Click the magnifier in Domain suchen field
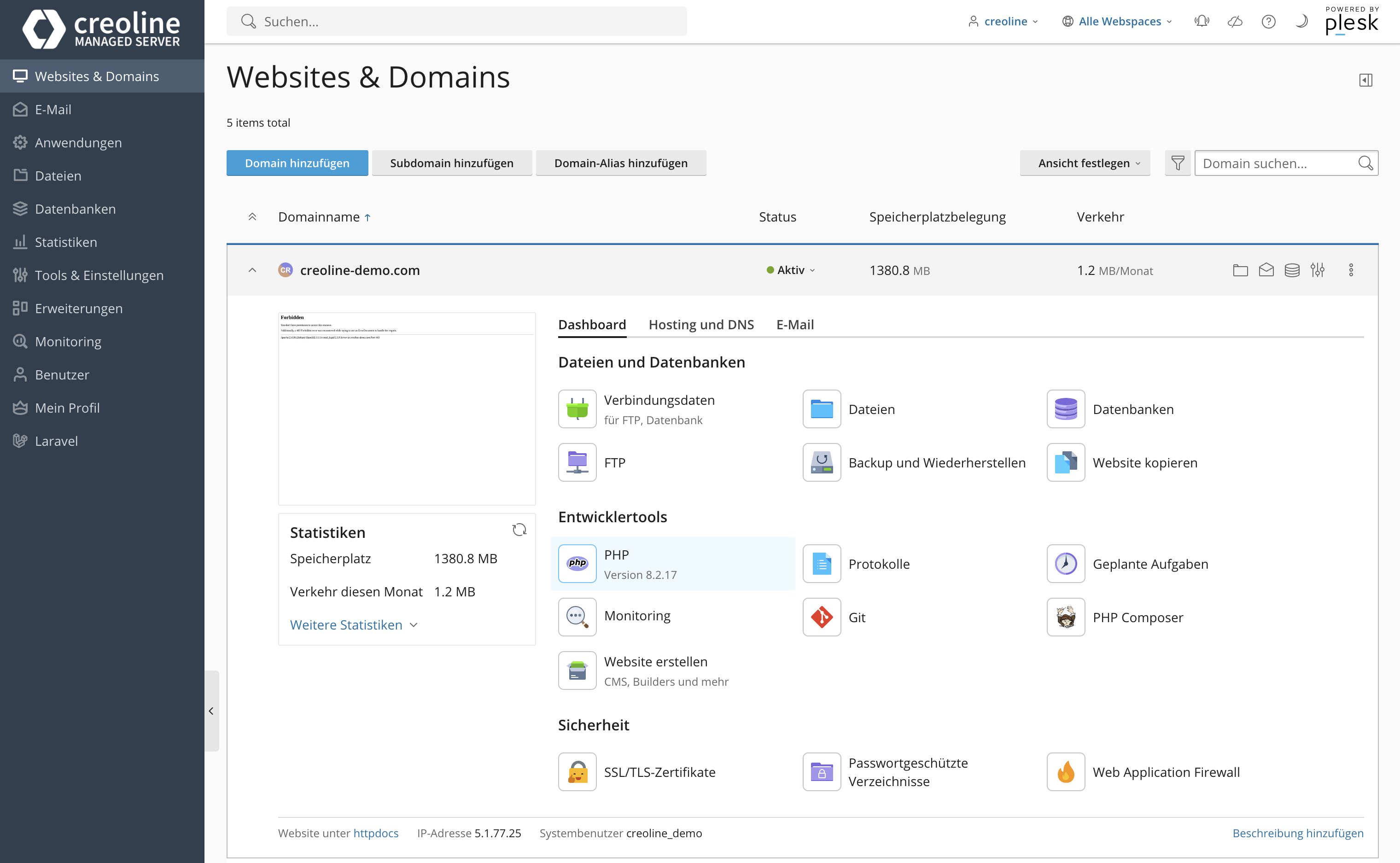This screenshot has width=1400, height=863. coord(1366,163)
